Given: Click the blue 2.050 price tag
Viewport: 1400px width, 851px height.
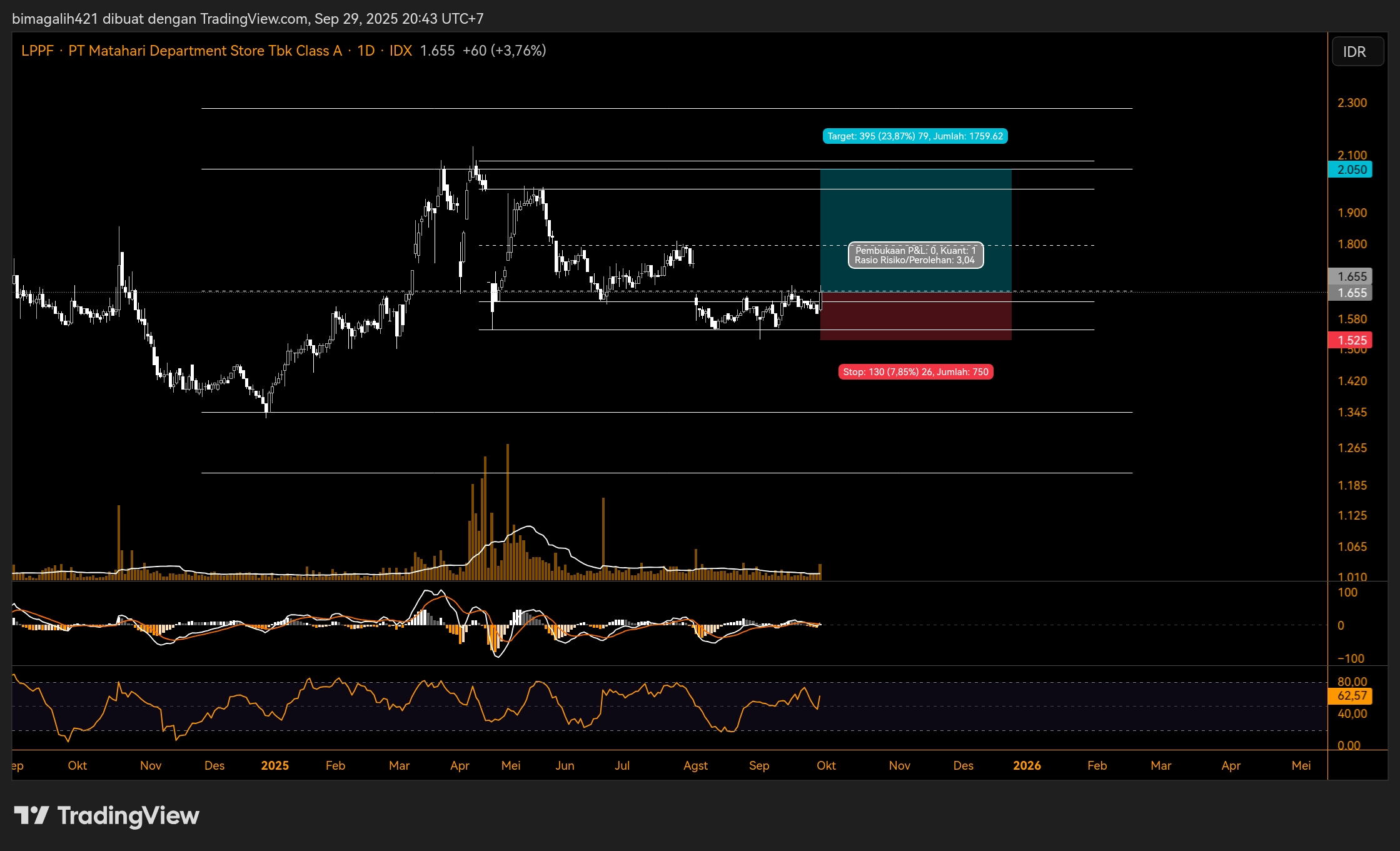Looking at the screenshot, I should point(1351,169).
